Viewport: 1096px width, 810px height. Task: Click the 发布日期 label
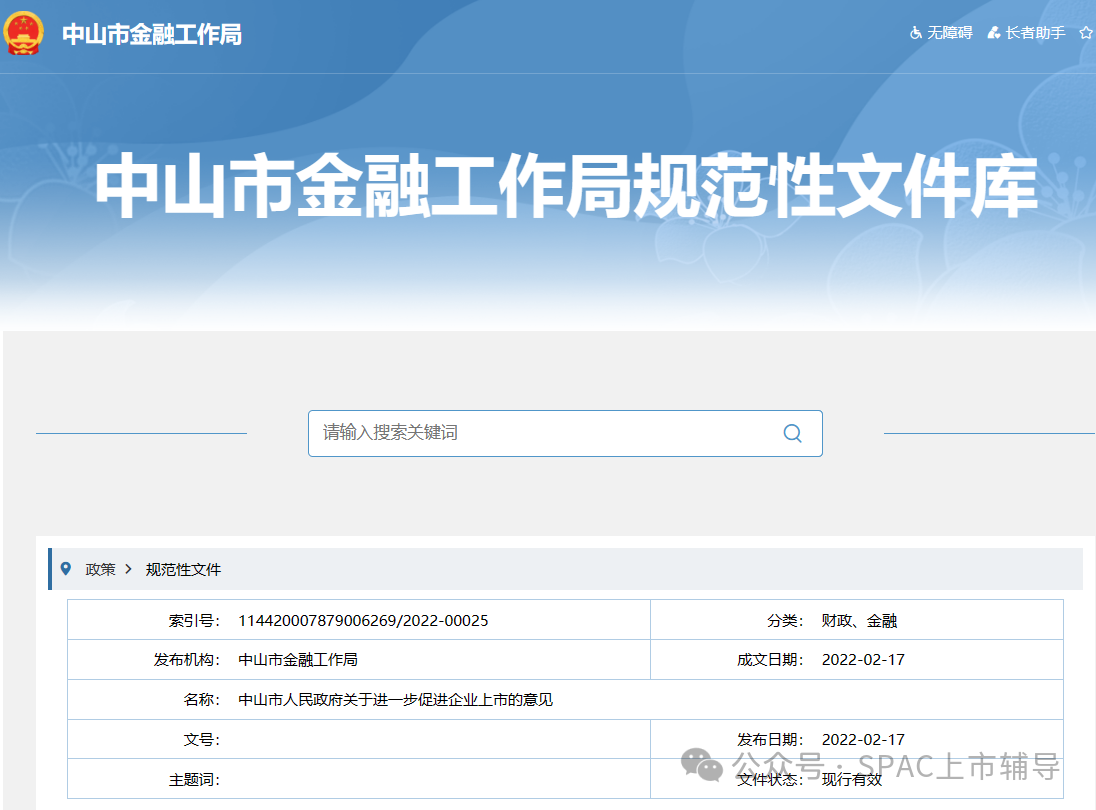click(x=770, y=739)
